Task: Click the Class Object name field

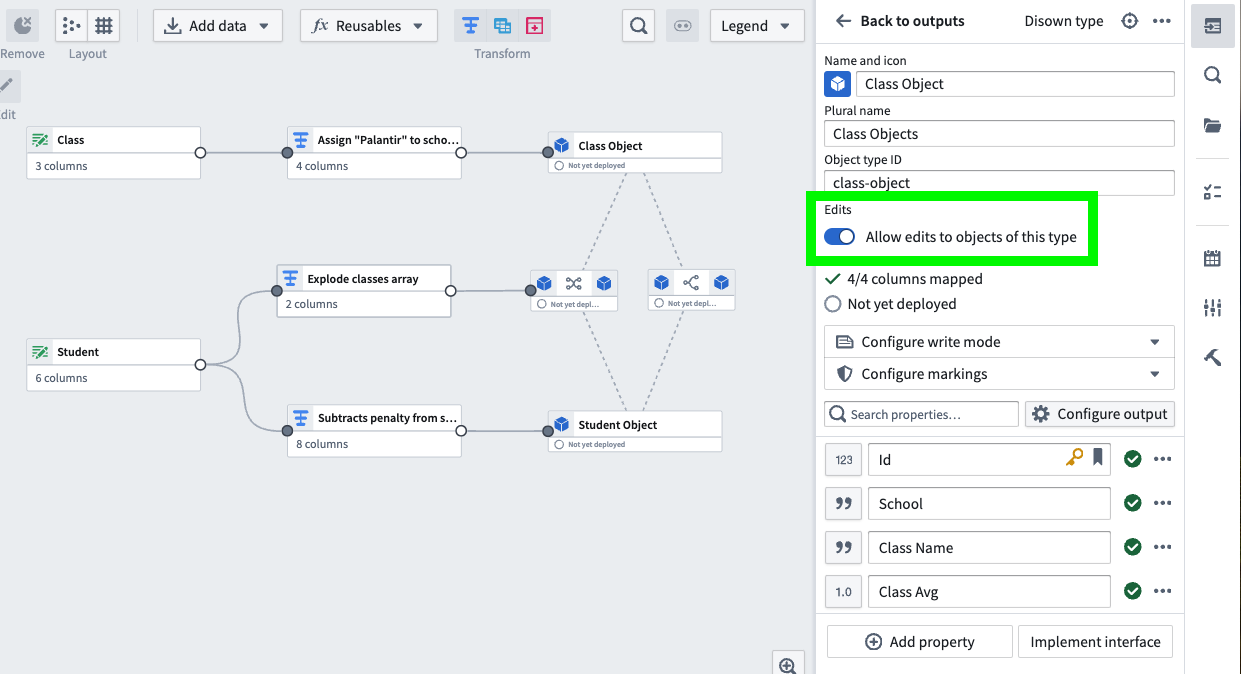Action: [1015, 84]
